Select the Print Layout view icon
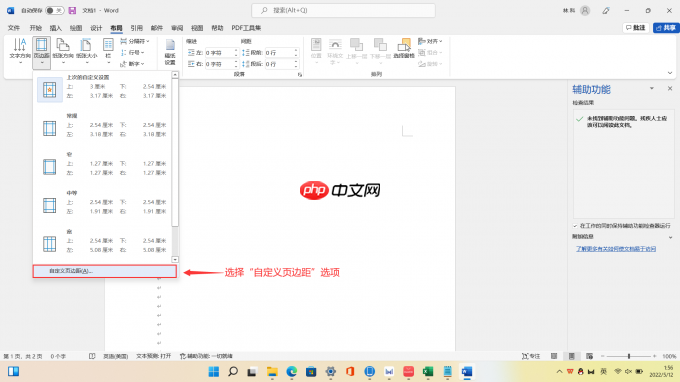 click(x=572, y=356)
